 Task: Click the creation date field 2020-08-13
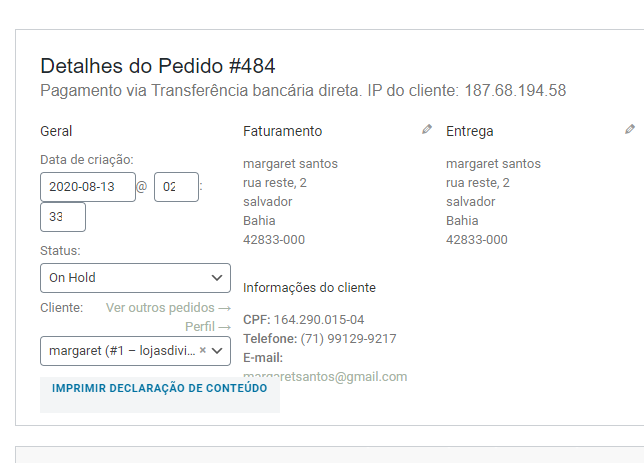tap(88, 187)
